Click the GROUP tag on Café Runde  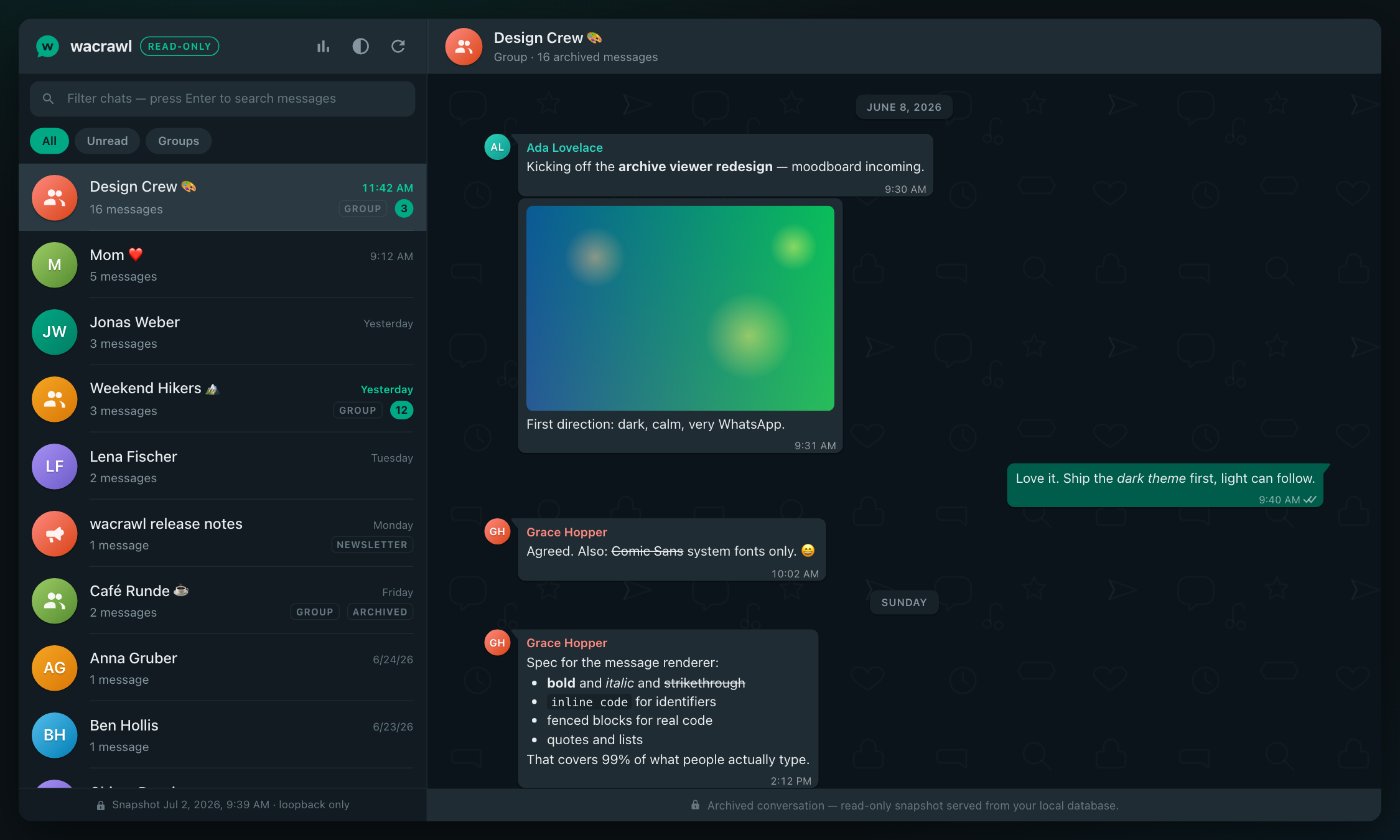click(x=315, y=612)
